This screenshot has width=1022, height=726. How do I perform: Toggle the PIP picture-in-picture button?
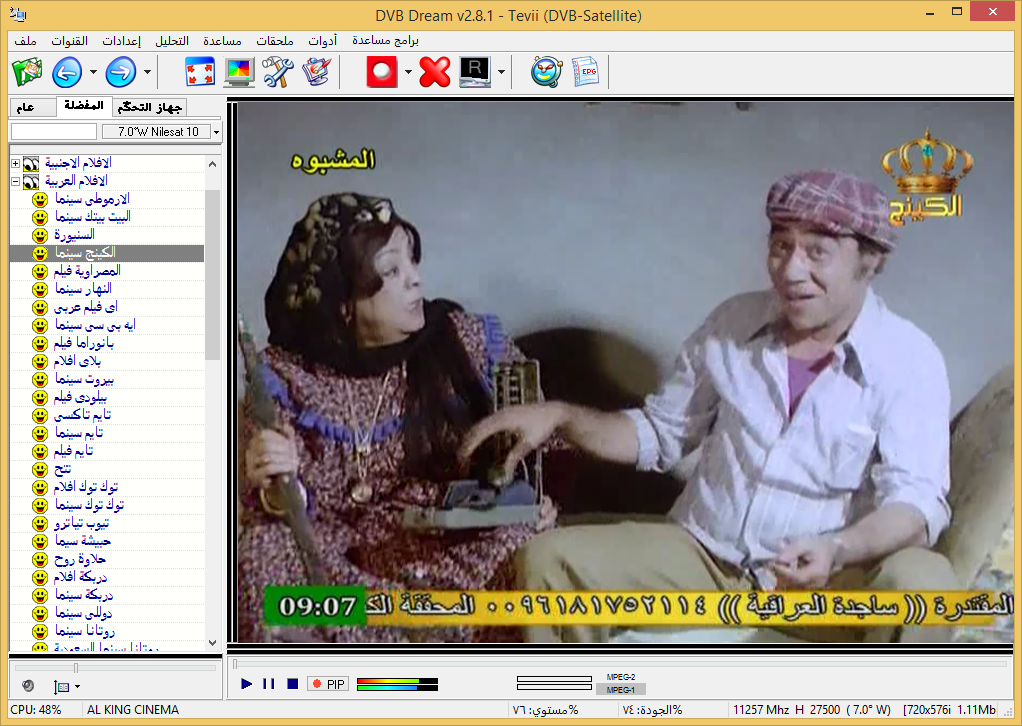click(x=328, y=684)
